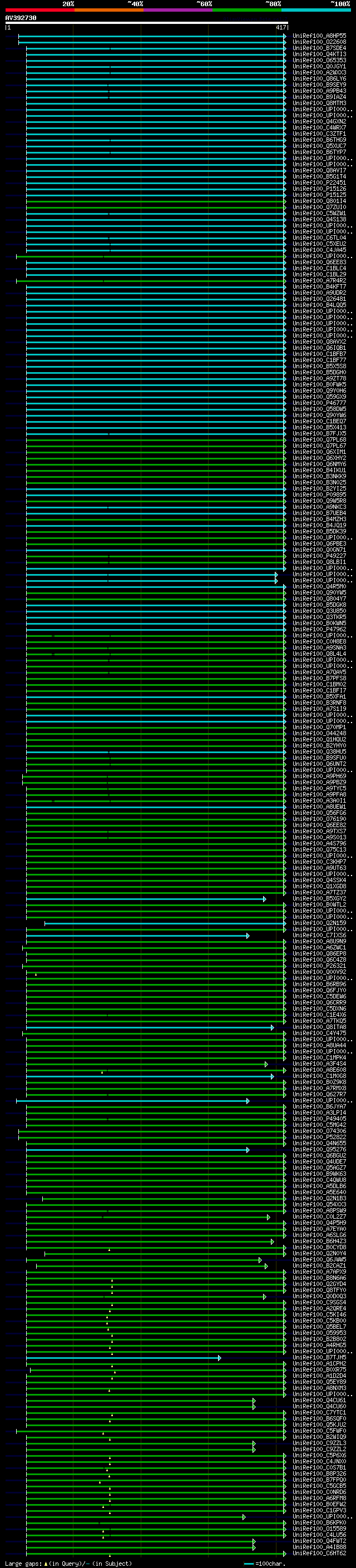Click the cyan ~100% identity legend swatch
Viewport: 356px width, 1568px height.
(316, 10)
